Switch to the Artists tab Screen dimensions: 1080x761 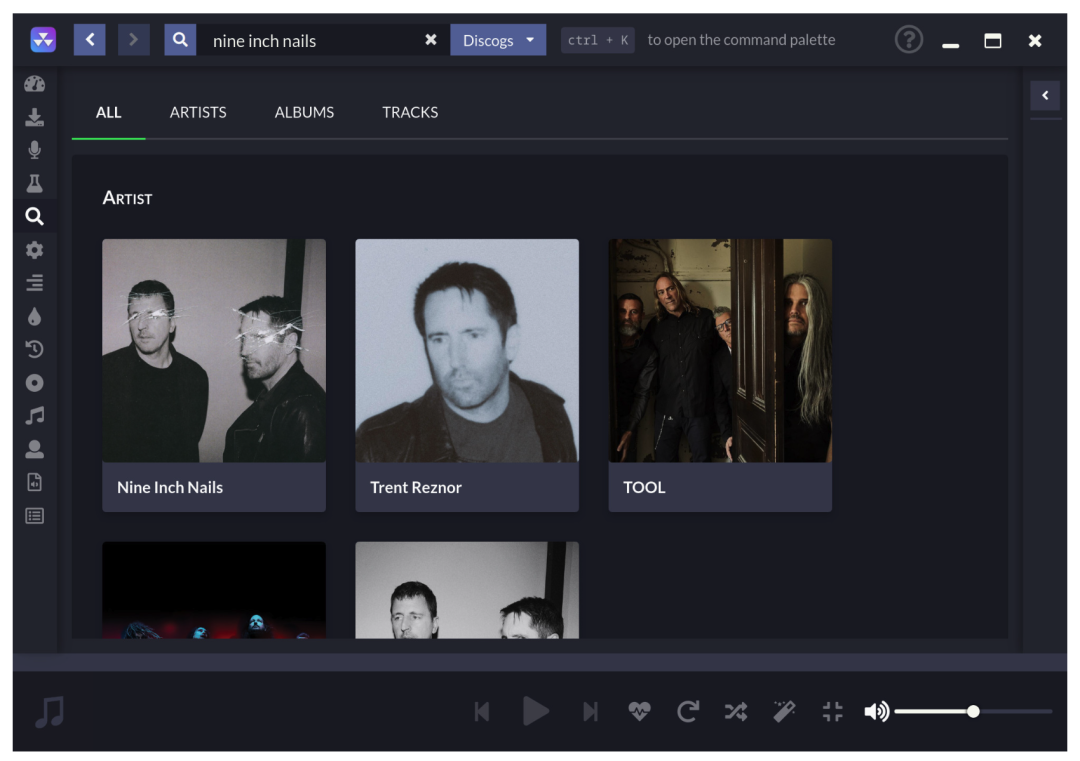pyautogui.click(x=198, y=112)
